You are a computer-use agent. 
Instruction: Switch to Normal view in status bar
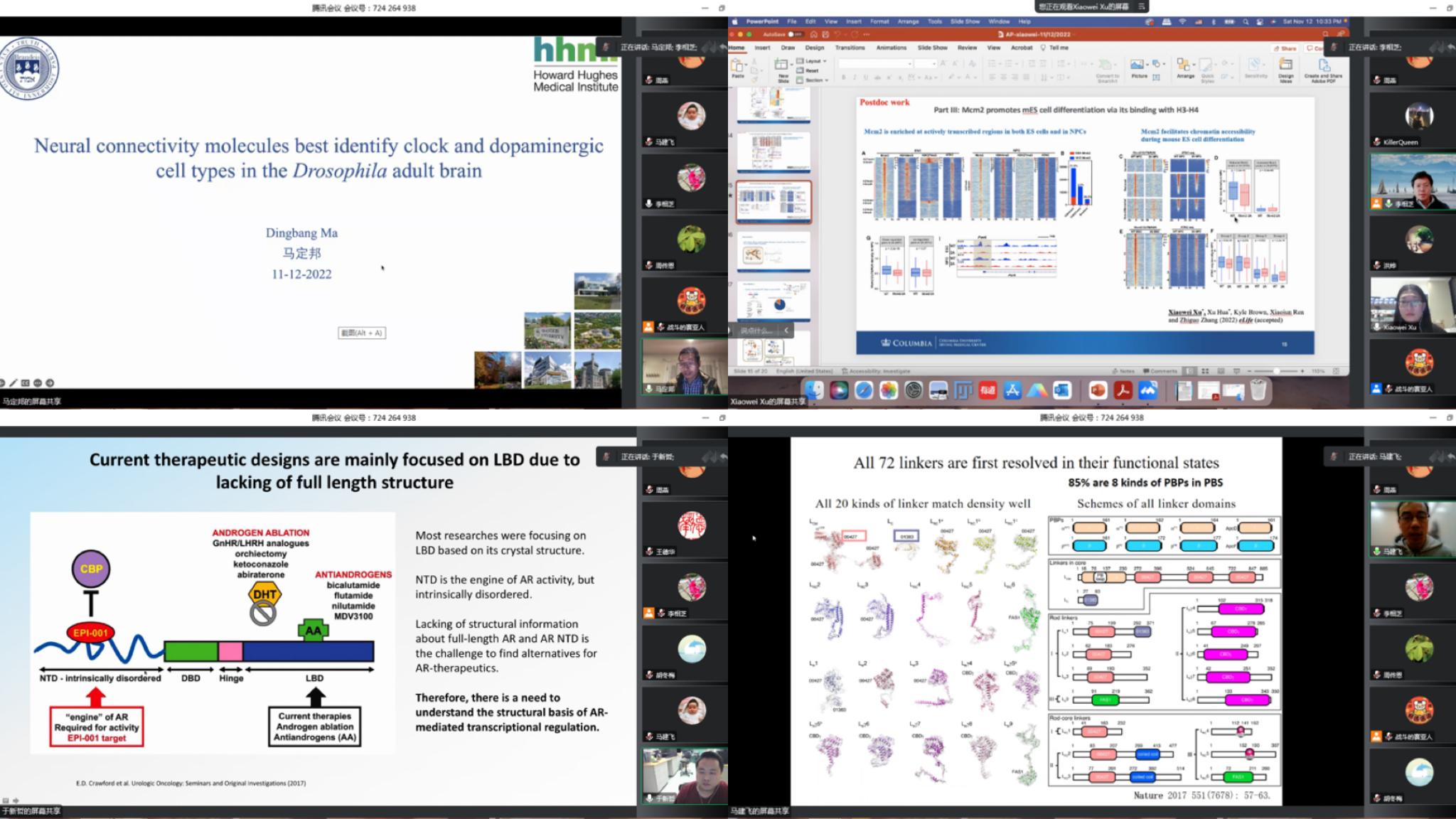click(x=1189, y=371)
